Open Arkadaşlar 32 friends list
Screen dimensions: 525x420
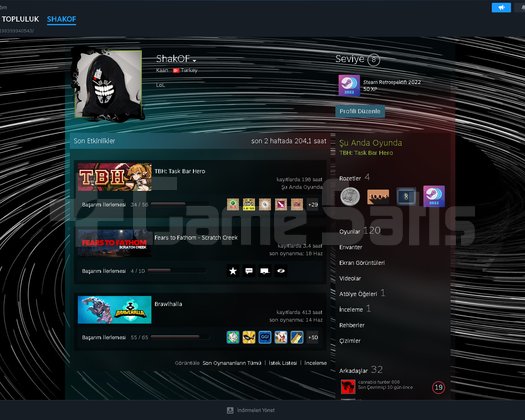pyautogui.click(x=361, y=370)
